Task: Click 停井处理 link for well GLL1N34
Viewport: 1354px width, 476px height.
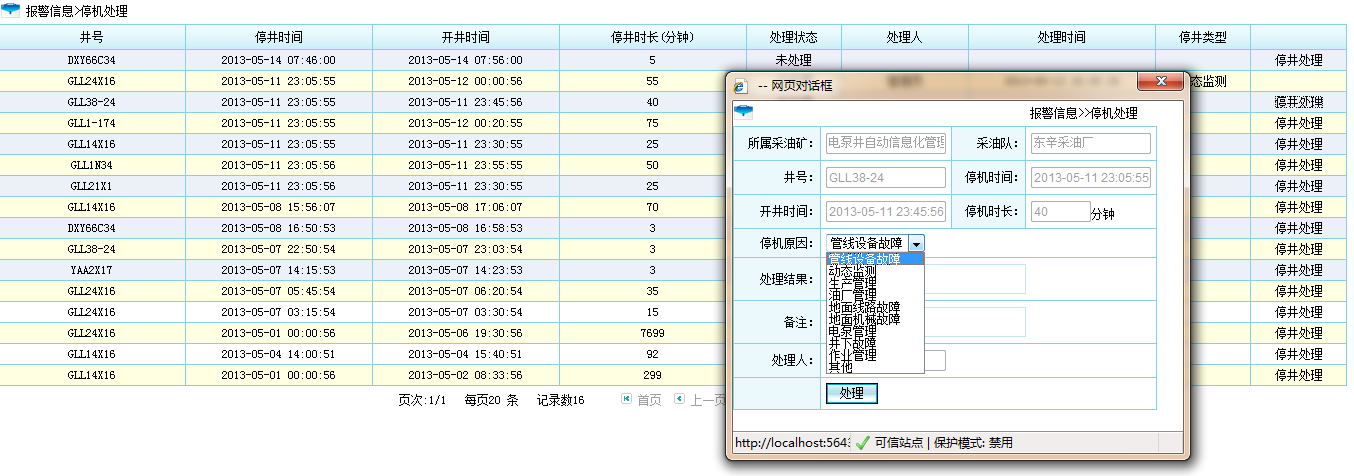Action: tap(1298, 166)
